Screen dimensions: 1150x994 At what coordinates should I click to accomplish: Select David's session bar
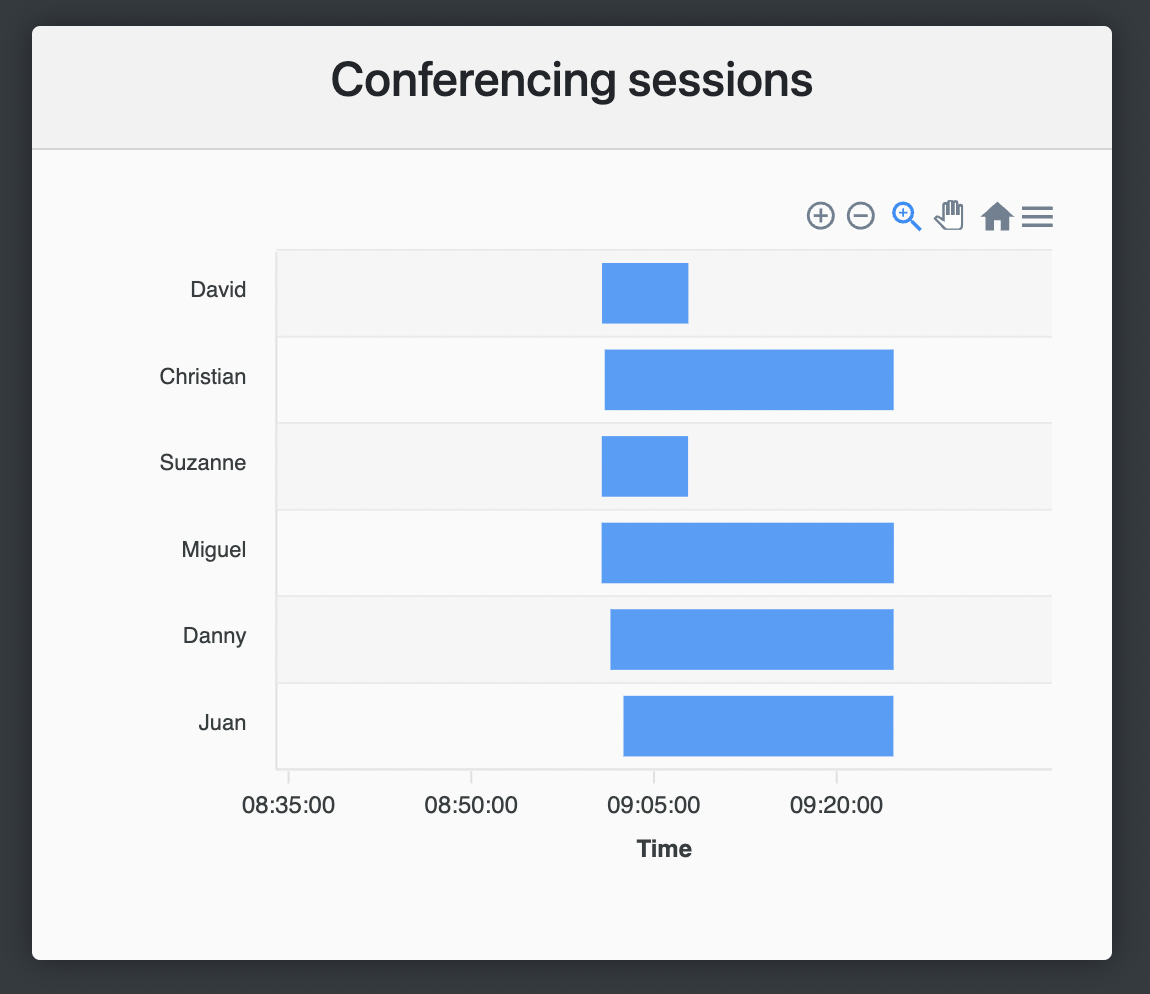pos(645,293)
